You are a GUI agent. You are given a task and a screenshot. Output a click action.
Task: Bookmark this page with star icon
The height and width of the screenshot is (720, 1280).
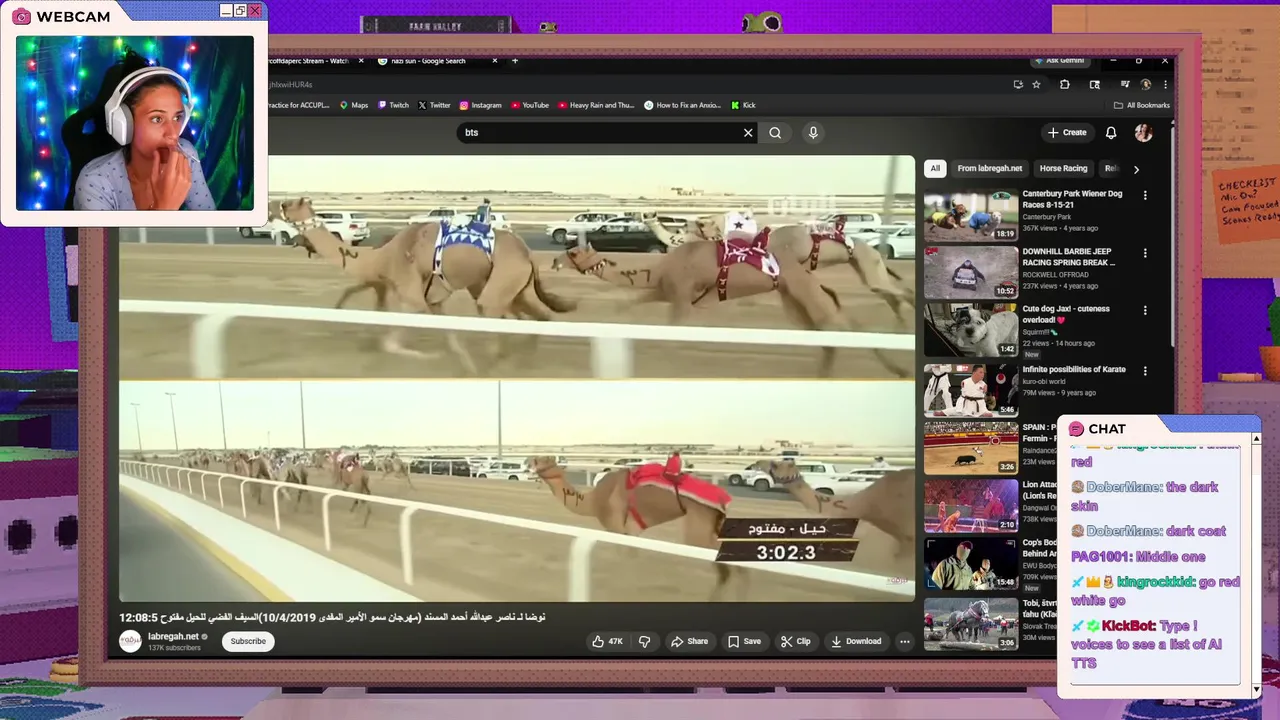pyautogui.click(x=1037, y=85)
